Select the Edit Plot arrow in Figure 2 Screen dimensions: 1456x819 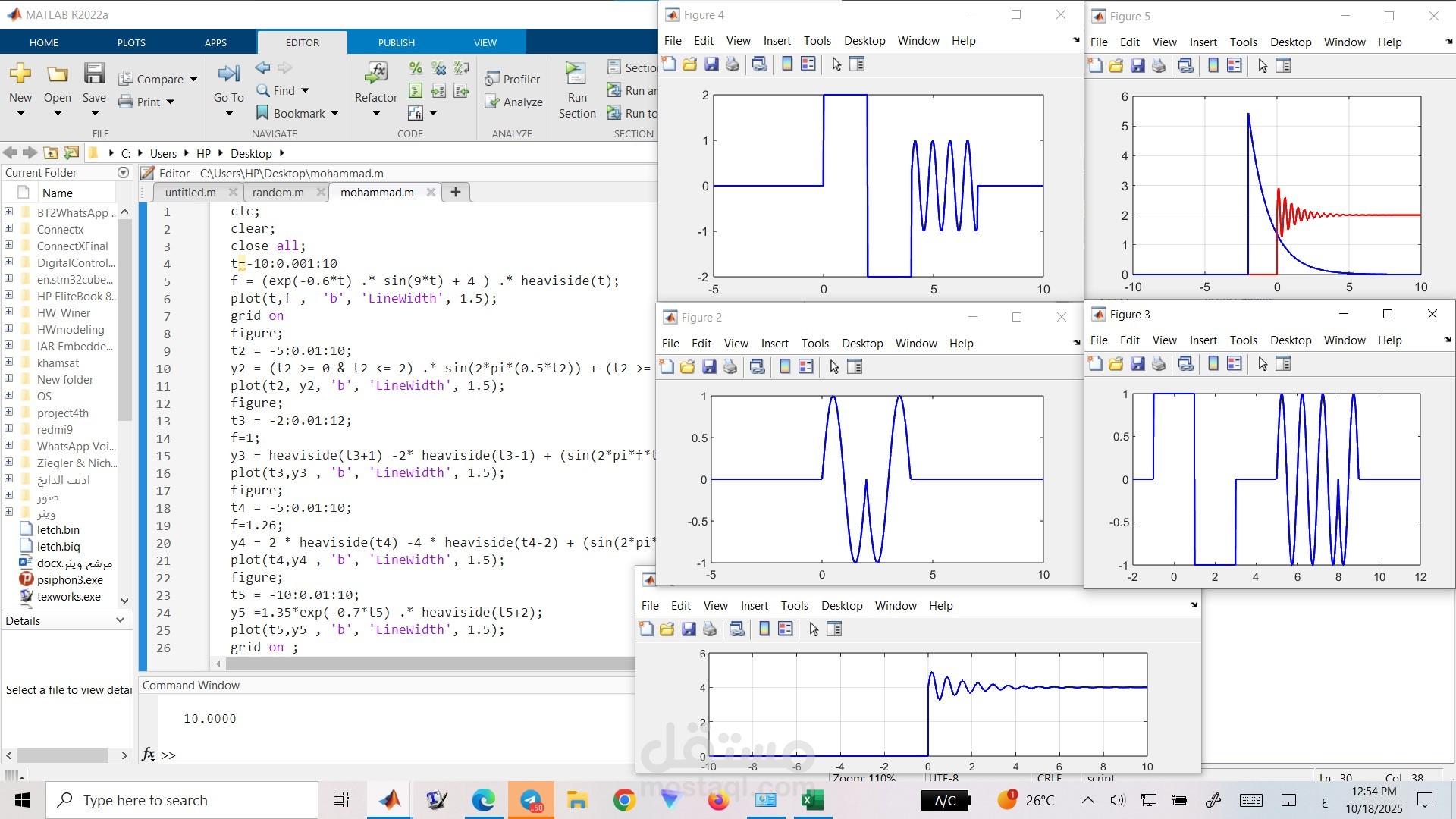834,367
